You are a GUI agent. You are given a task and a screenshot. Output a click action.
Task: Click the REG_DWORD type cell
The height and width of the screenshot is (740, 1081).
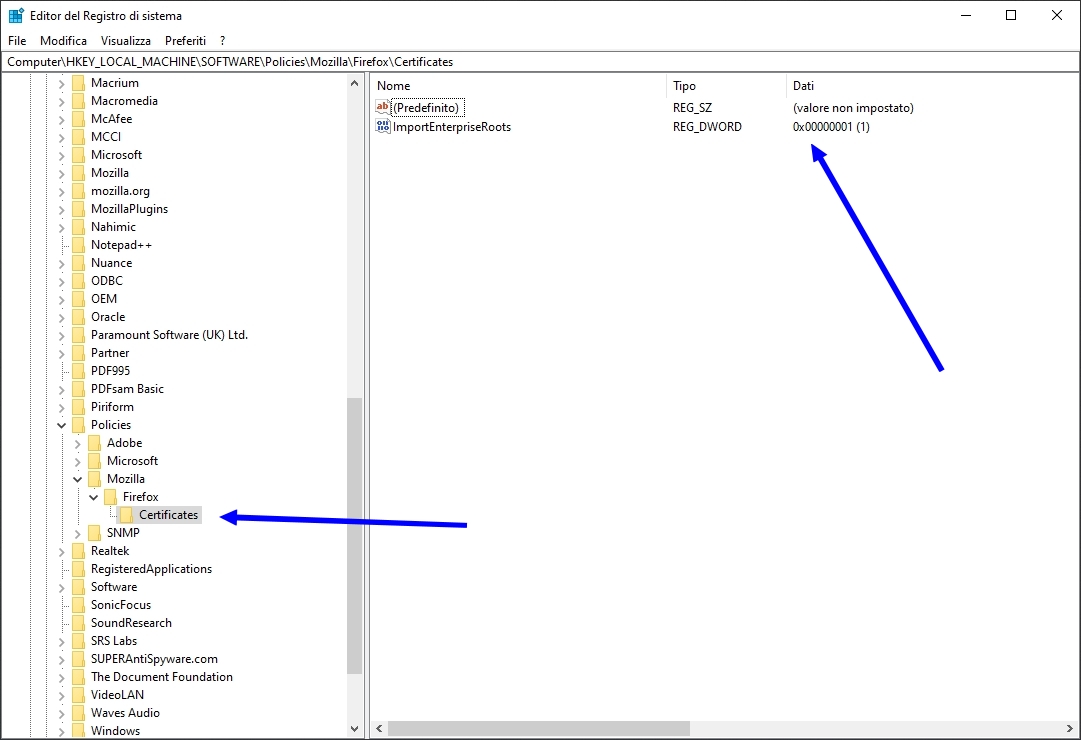(x=707, y=127)
